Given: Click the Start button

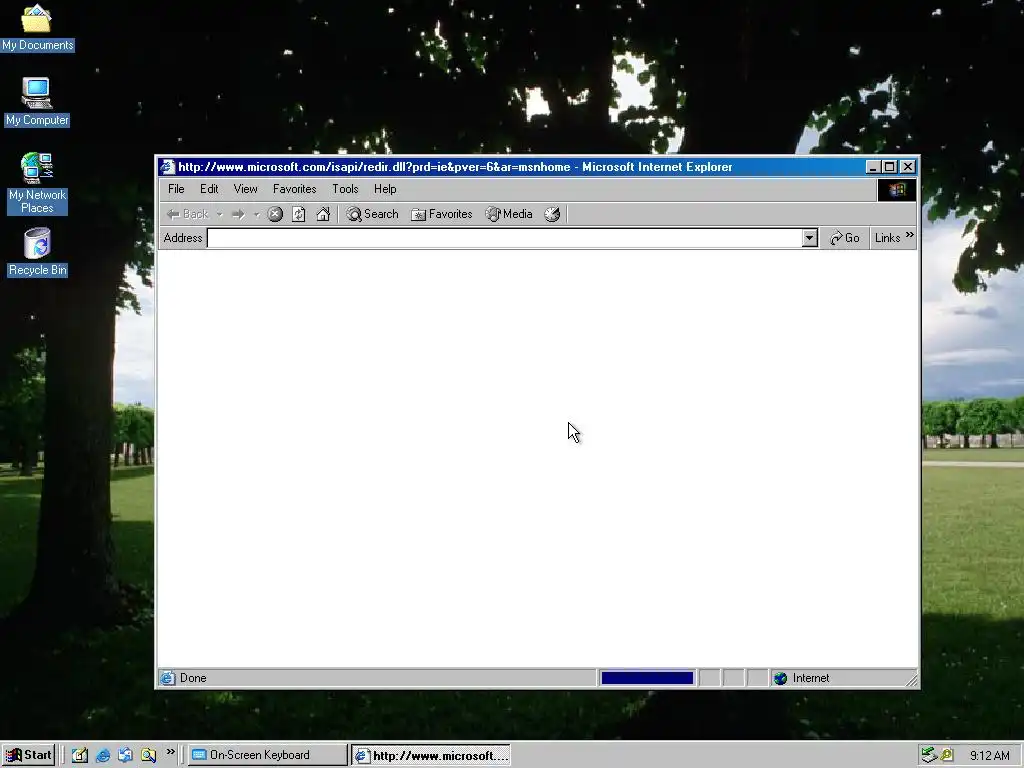Looking at the screenshot, I should click(29, 755).
